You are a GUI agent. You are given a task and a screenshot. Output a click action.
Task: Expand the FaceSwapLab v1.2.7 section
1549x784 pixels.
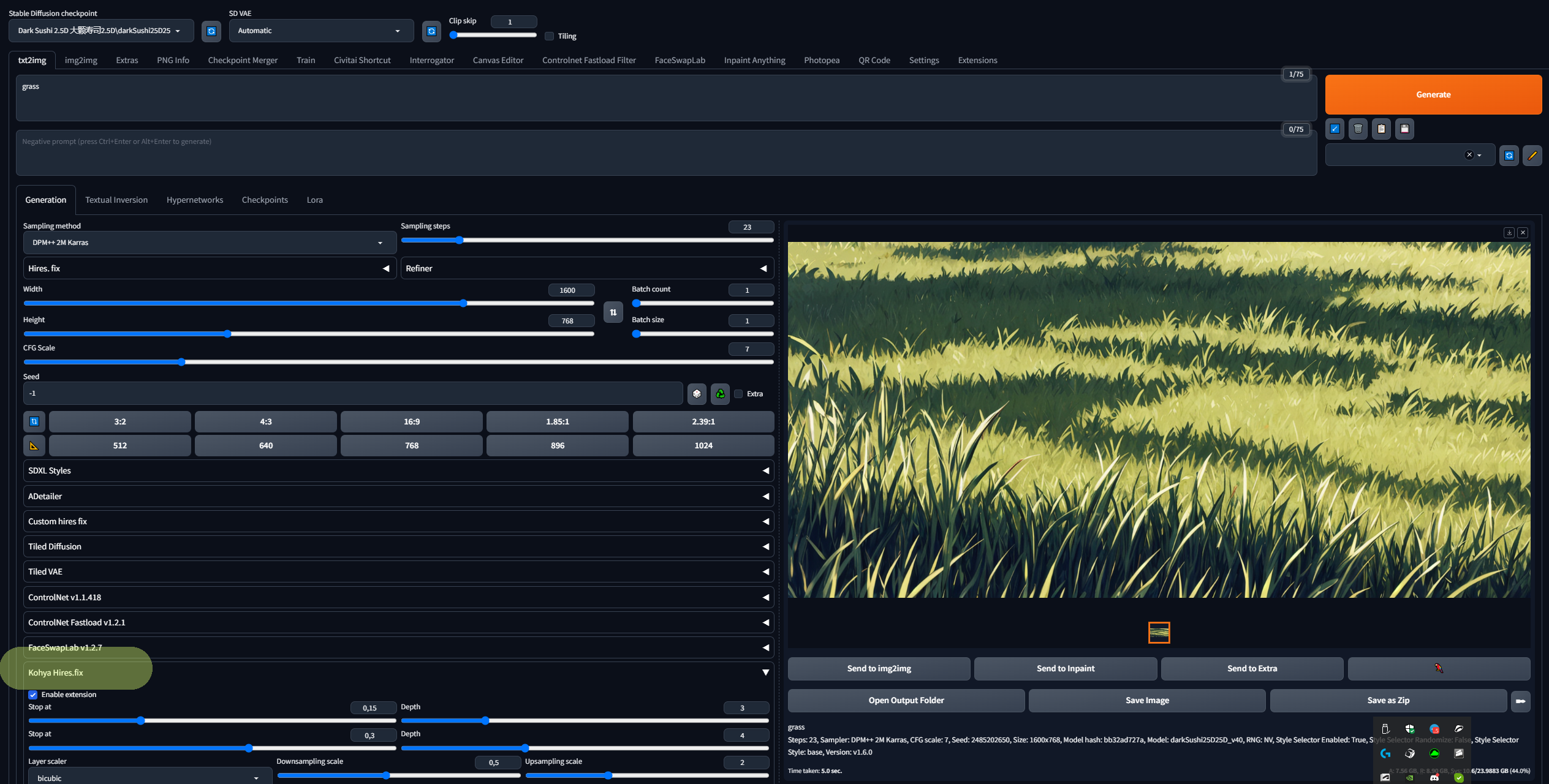coord(398,647)
